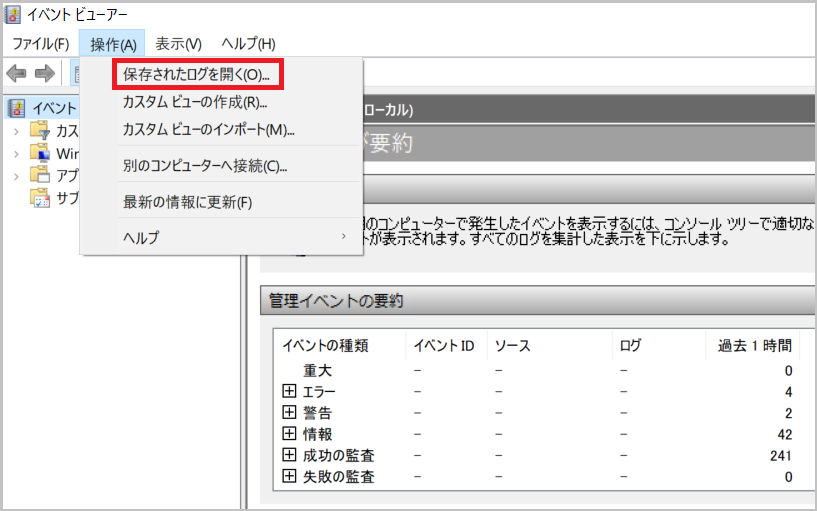This screenshot has height=511, width=817.
Task: Select the 警告 row label
Action: 317,413
